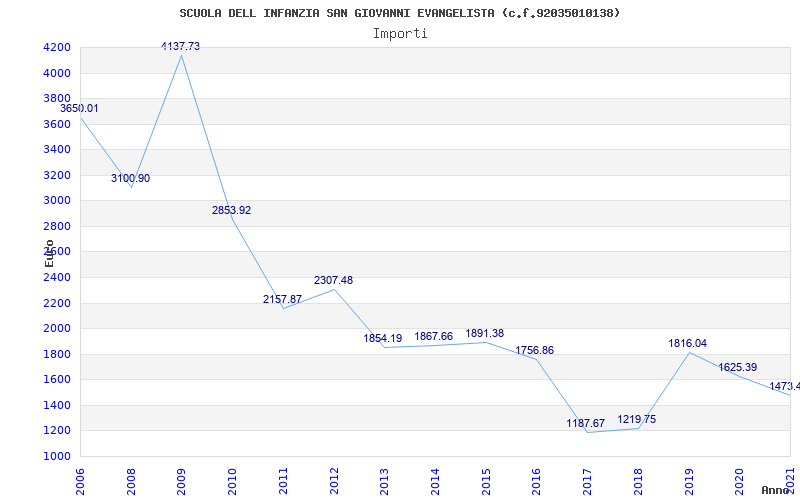Select the 2006 x-axis label
The width and height of the screenshot is (800, 500).
click(80, 481)
